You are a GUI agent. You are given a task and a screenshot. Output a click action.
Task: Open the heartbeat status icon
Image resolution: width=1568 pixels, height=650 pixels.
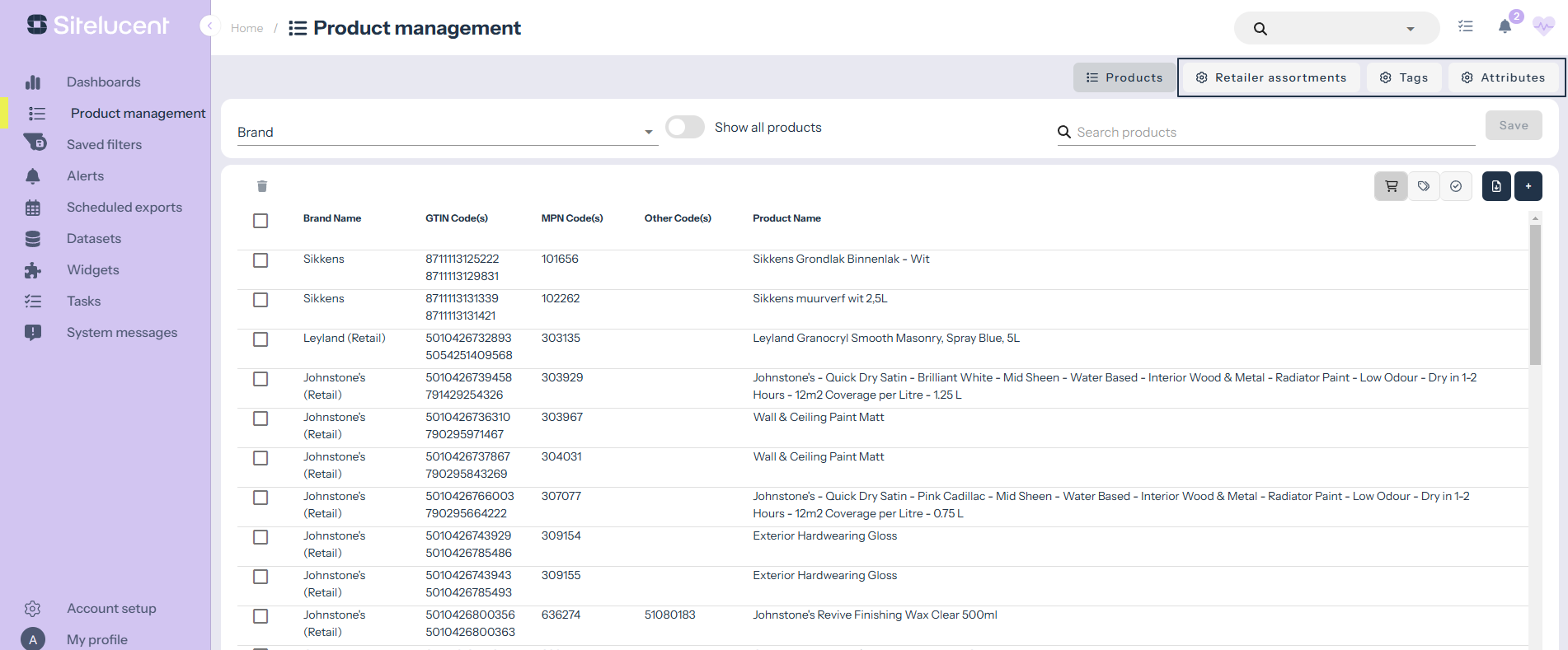[1543, 27]
